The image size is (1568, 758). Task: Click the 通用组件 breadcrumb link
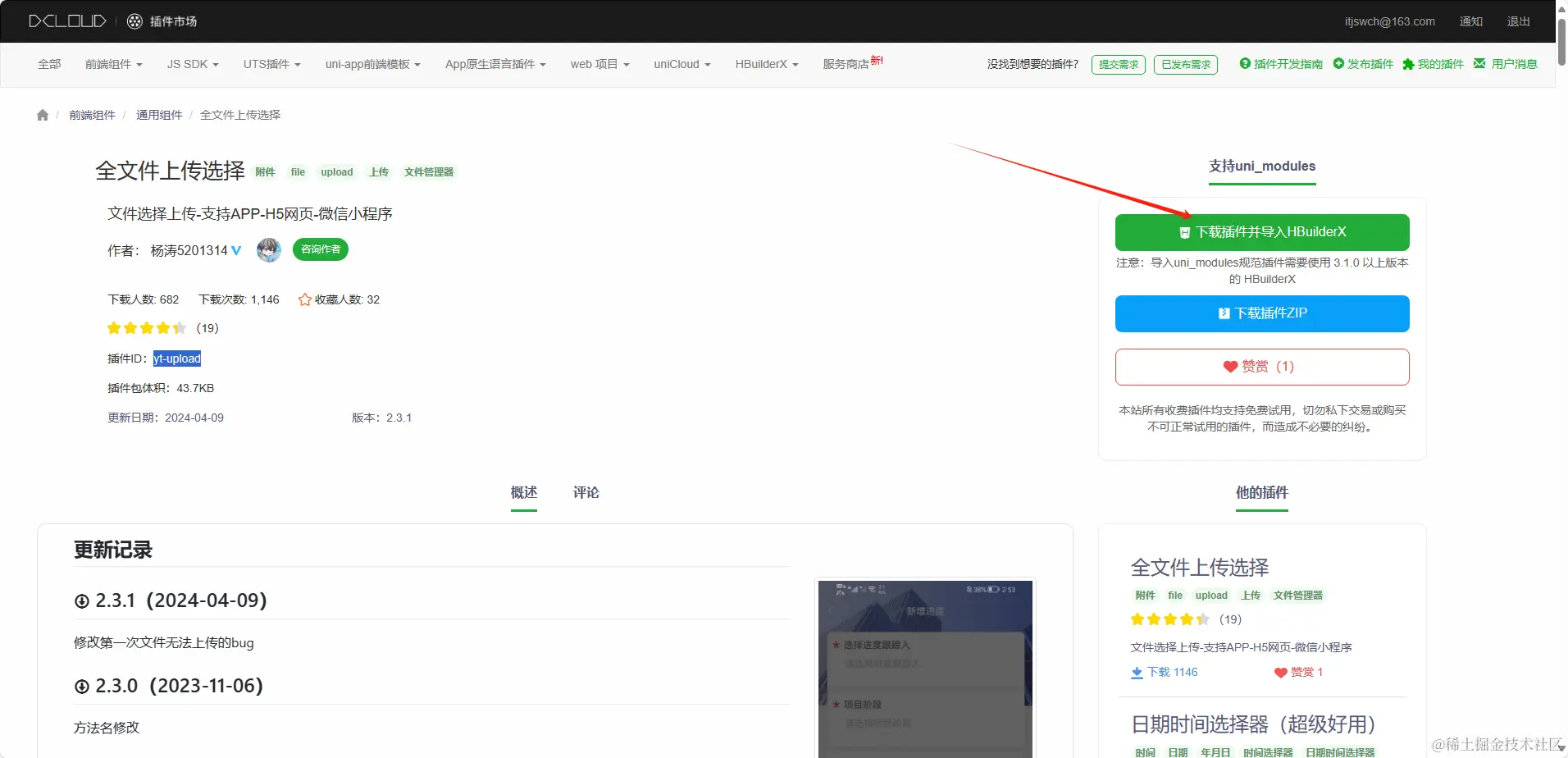(159, 115)
